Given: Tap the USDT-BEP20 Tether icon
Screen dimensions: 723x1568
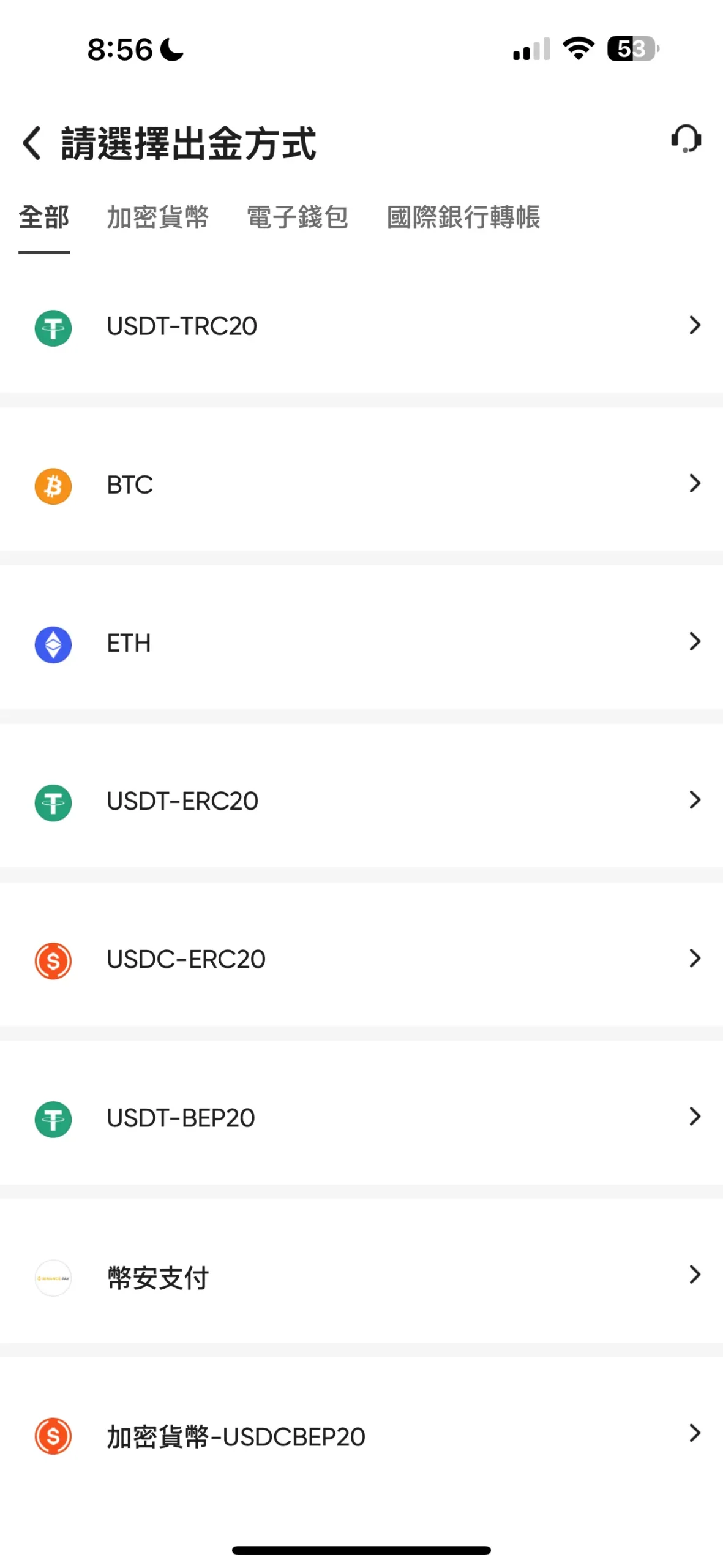Looking at the screenshot, I should (x=53, y=1119).
